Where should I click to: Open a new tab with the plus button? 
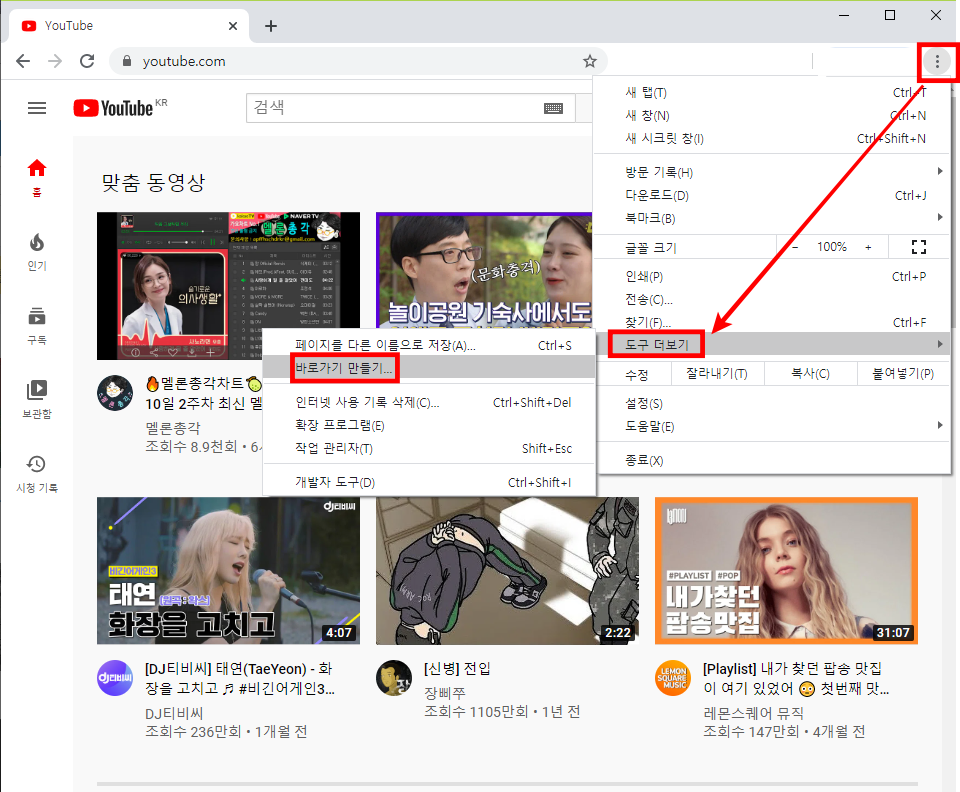click(271, 26)
